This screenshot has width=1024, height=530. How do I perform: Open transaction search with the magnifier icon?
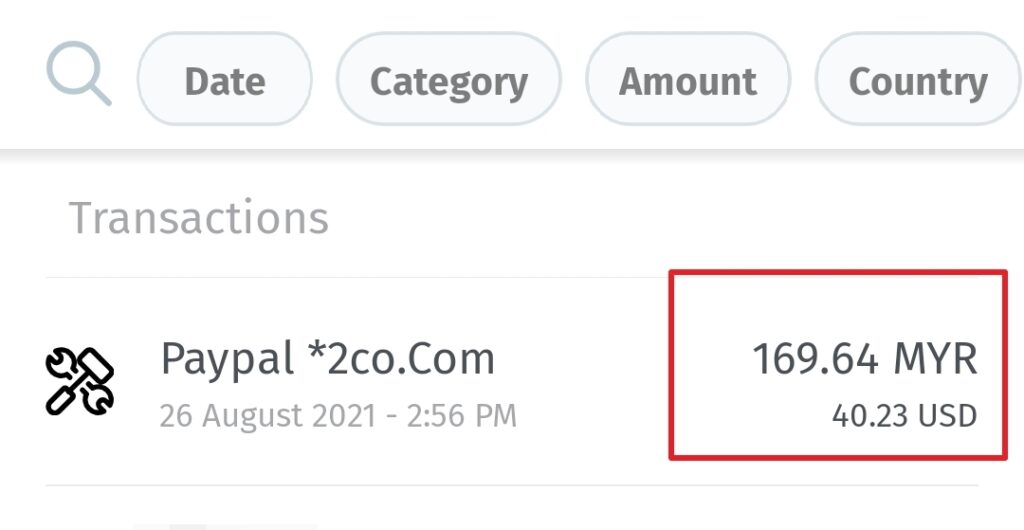coord(78,73)
